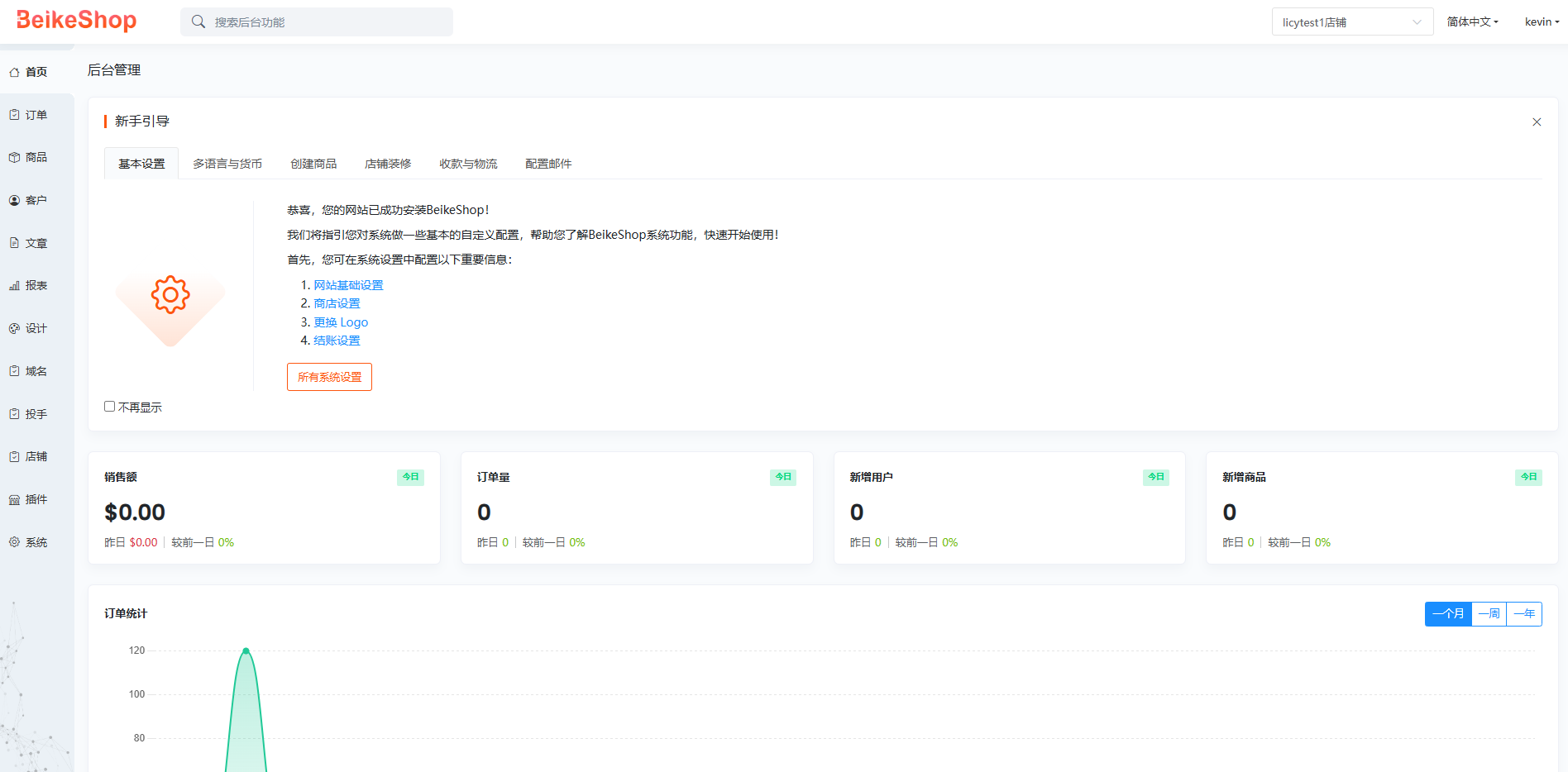Viewport: 1568px width, 772px height.
Task: Open 文章 in the sidebar
Action: click(36, 243)
